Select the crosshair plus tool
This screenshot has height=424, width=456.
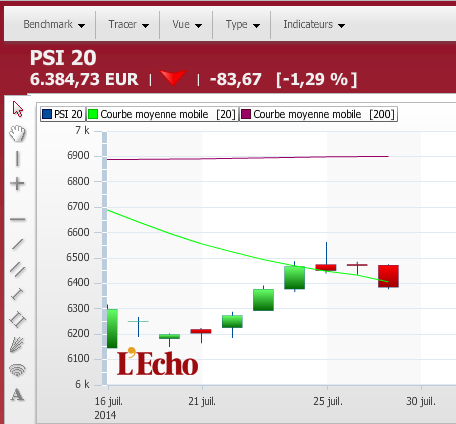click(17, 184)
